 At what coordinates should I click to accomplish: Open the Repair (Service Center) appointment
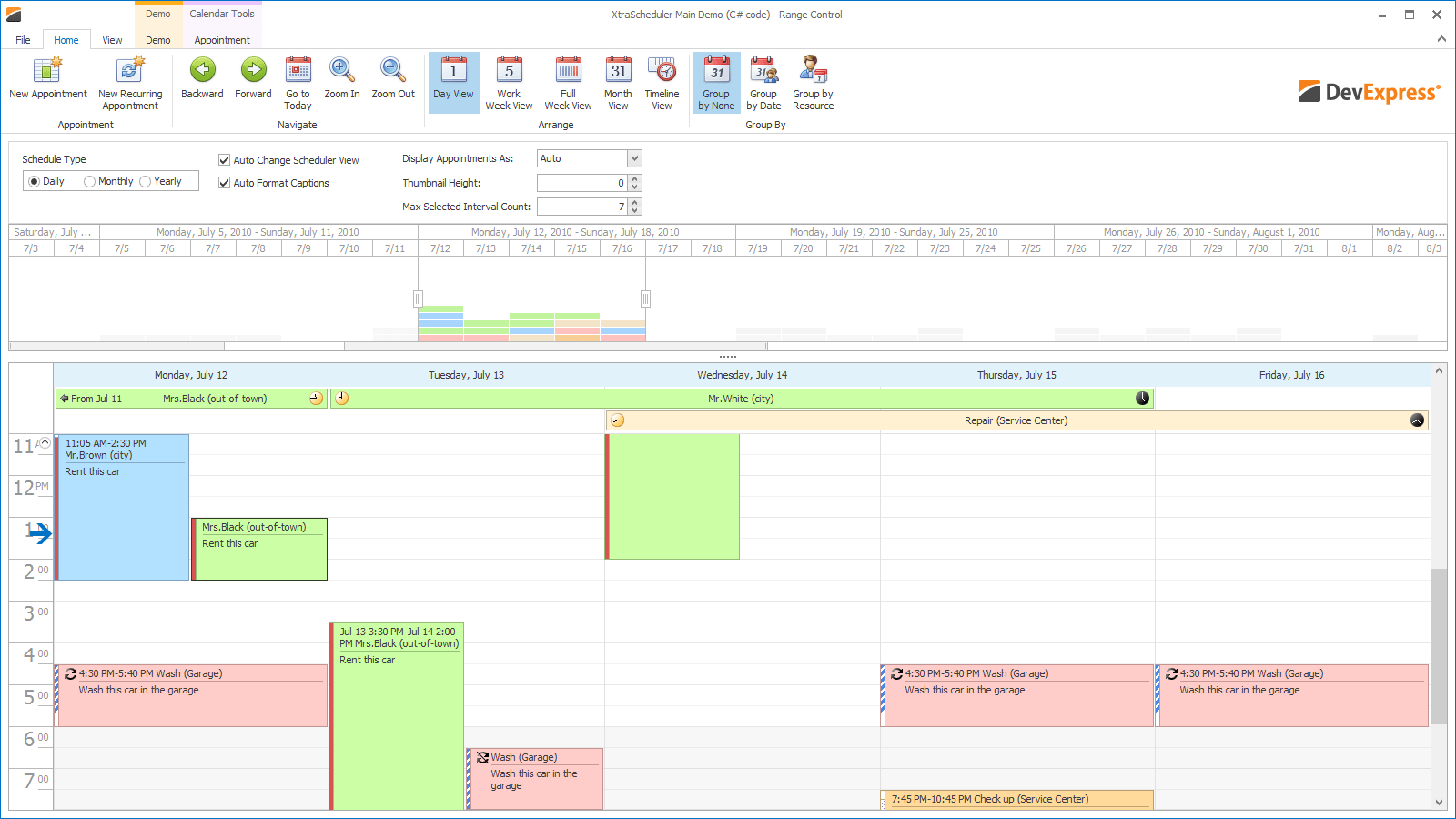(1016, 420)
